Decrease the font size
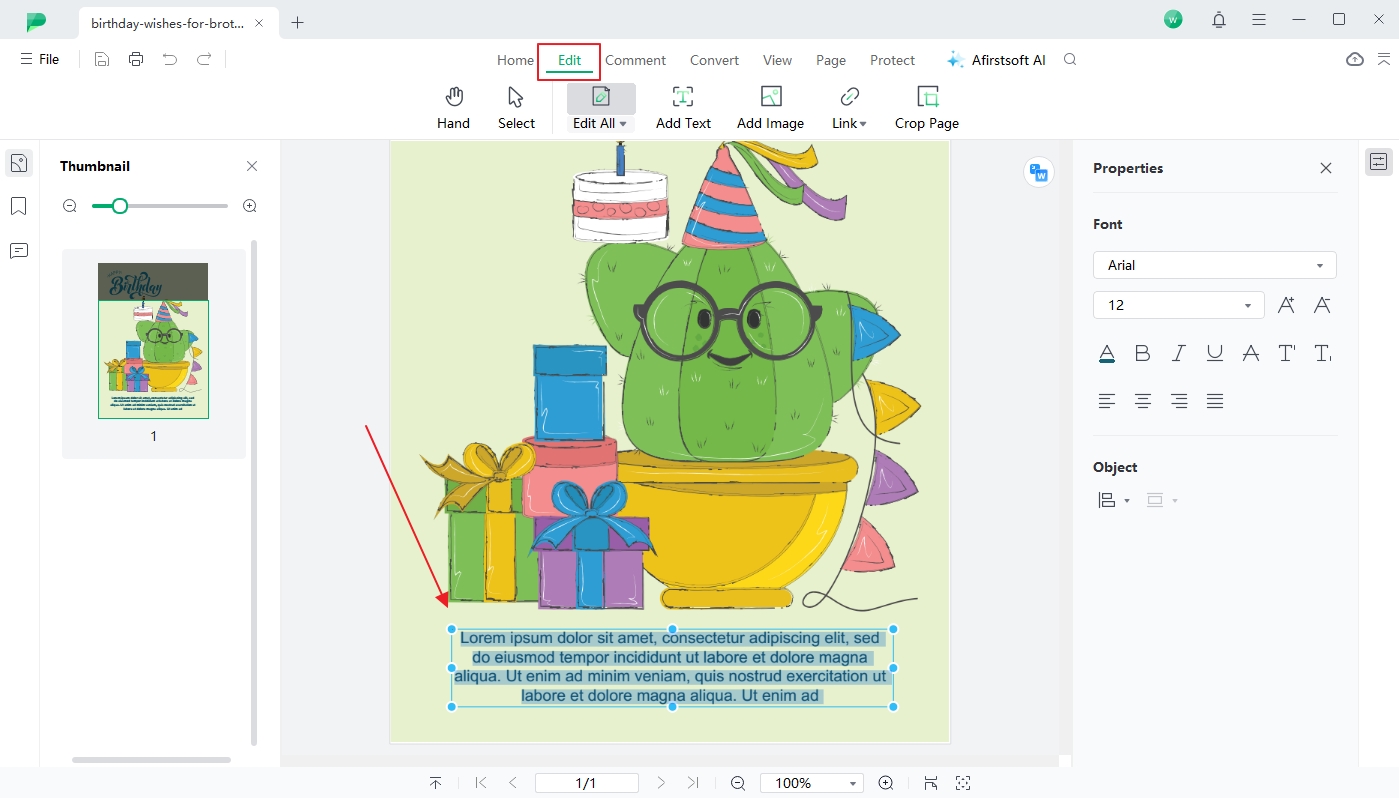The height and width of the screenshot is (798, 1399). (x=1322, y=305)
